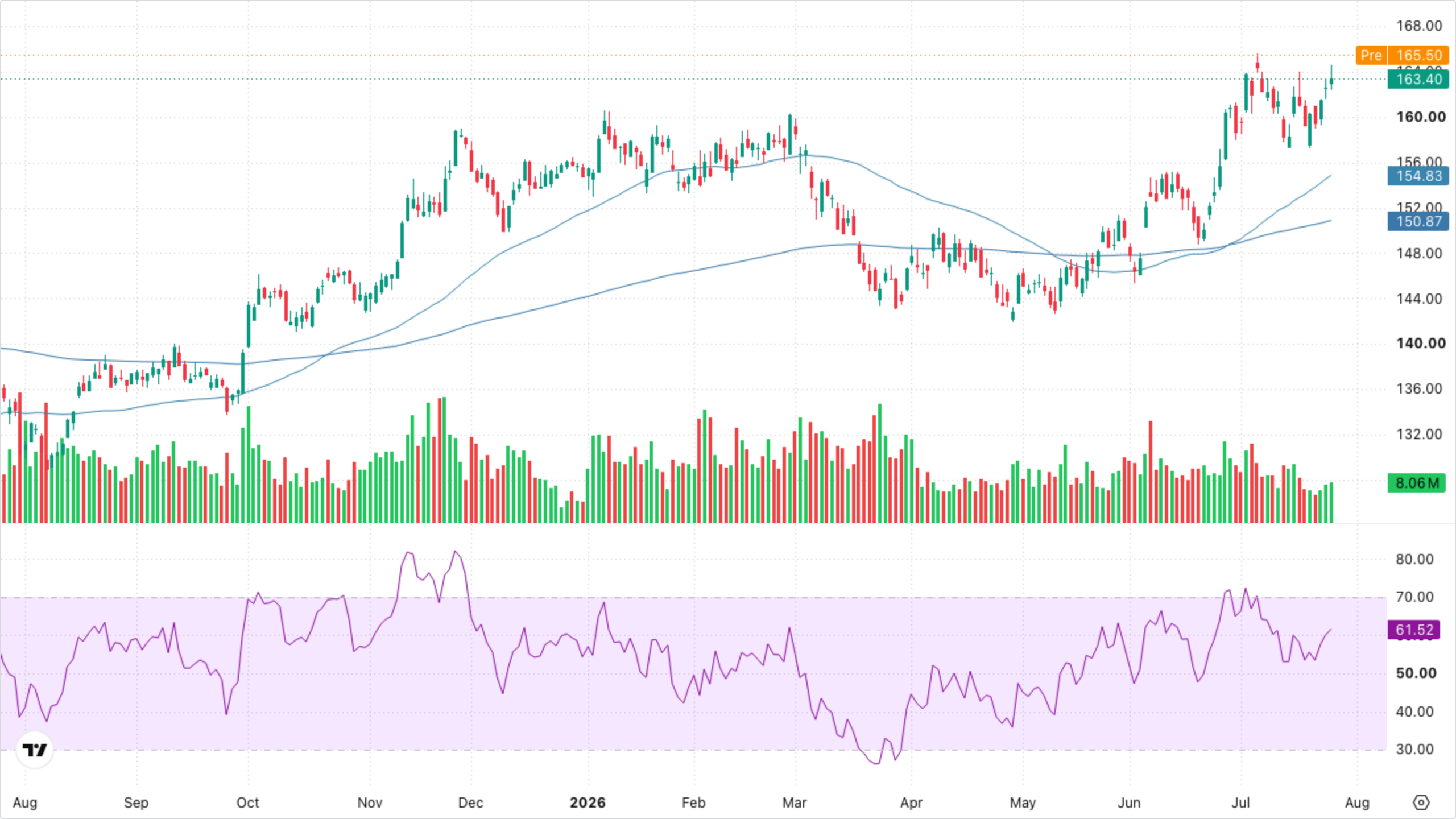Viewport: 1456px width, 819px height.
Task: Click the Jul label on time axis
Action: pos(1240,803)
